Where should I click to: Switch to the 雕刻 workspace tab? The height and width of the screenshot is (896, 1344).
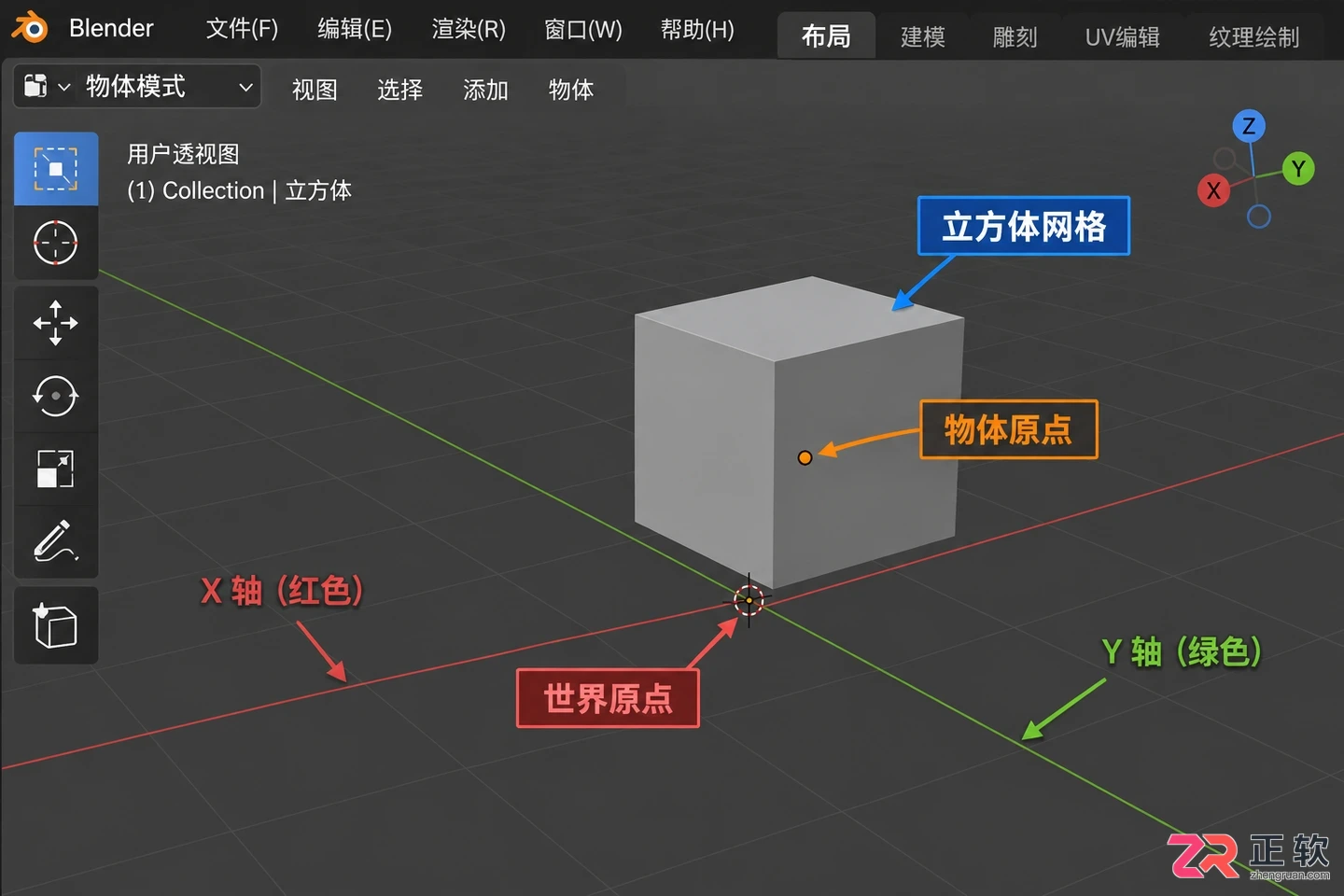(1015, 36)
